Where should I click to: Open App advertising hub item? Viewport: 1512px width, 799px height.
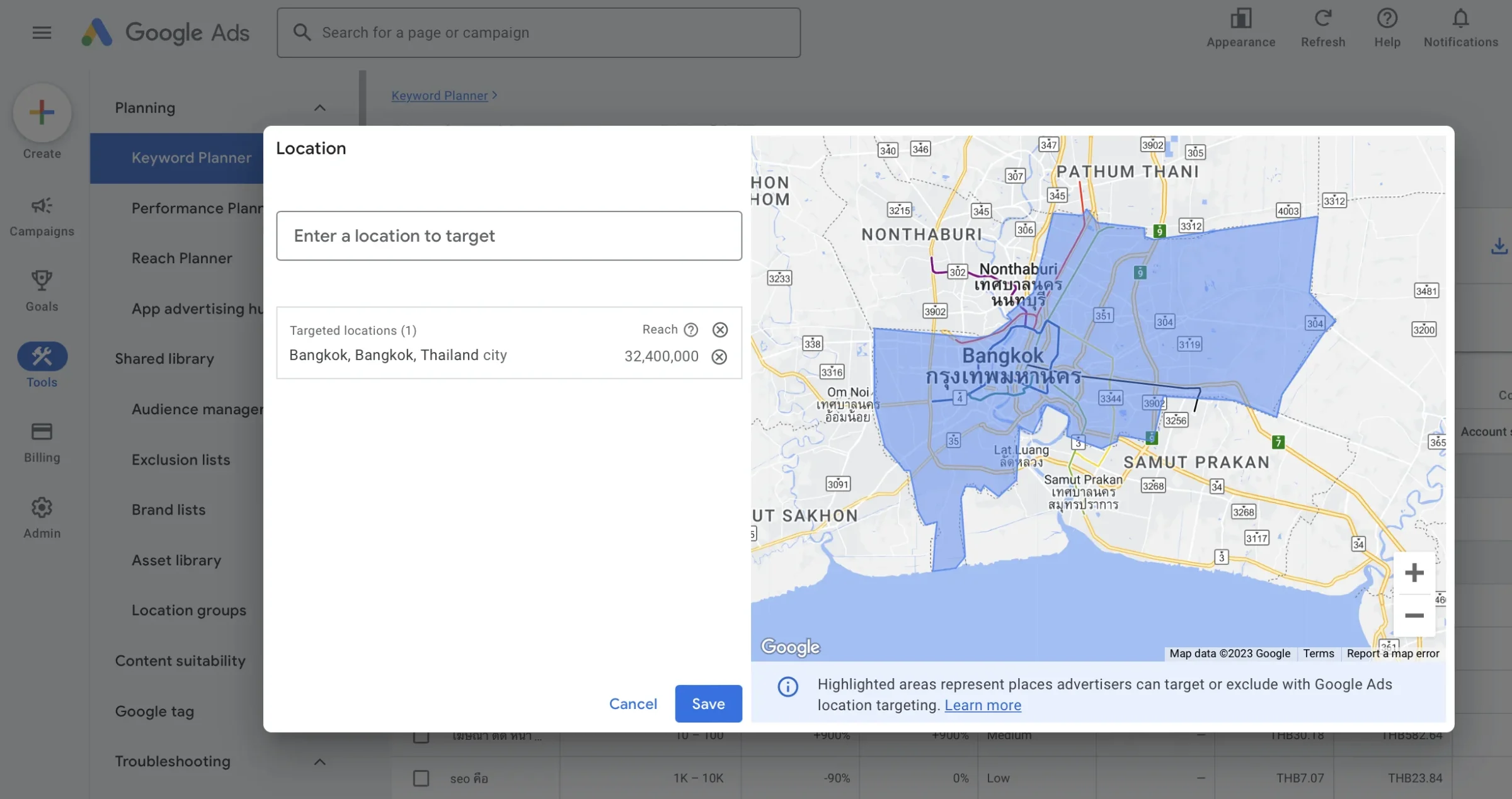(197, 309)
